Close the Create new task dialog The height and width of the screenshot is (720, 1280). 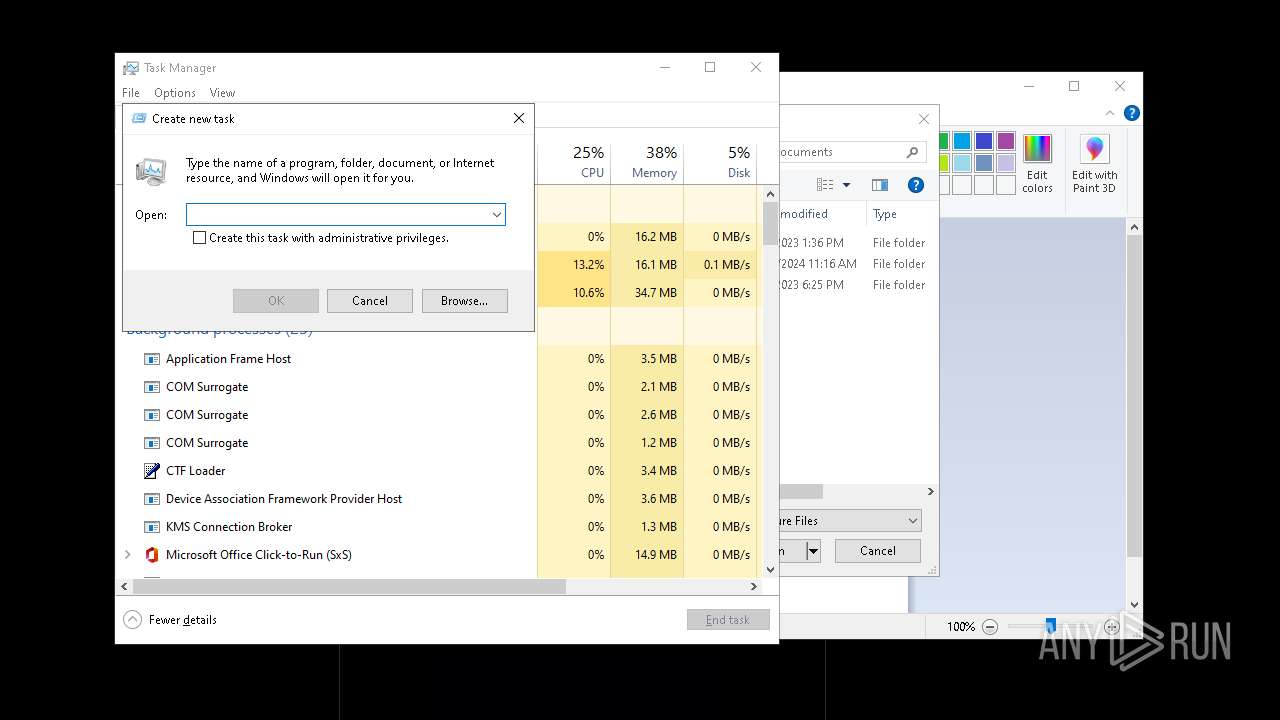click(519, 118)
